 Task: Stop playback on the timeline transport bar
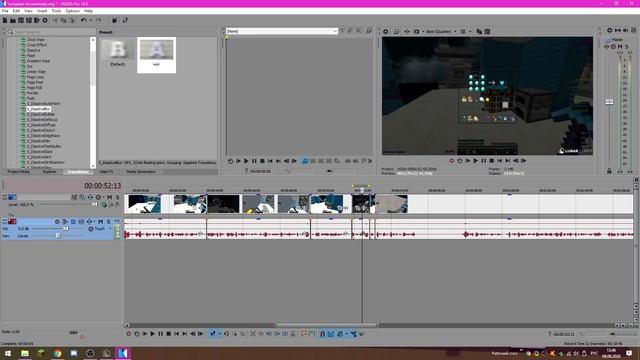coord(169,334)
